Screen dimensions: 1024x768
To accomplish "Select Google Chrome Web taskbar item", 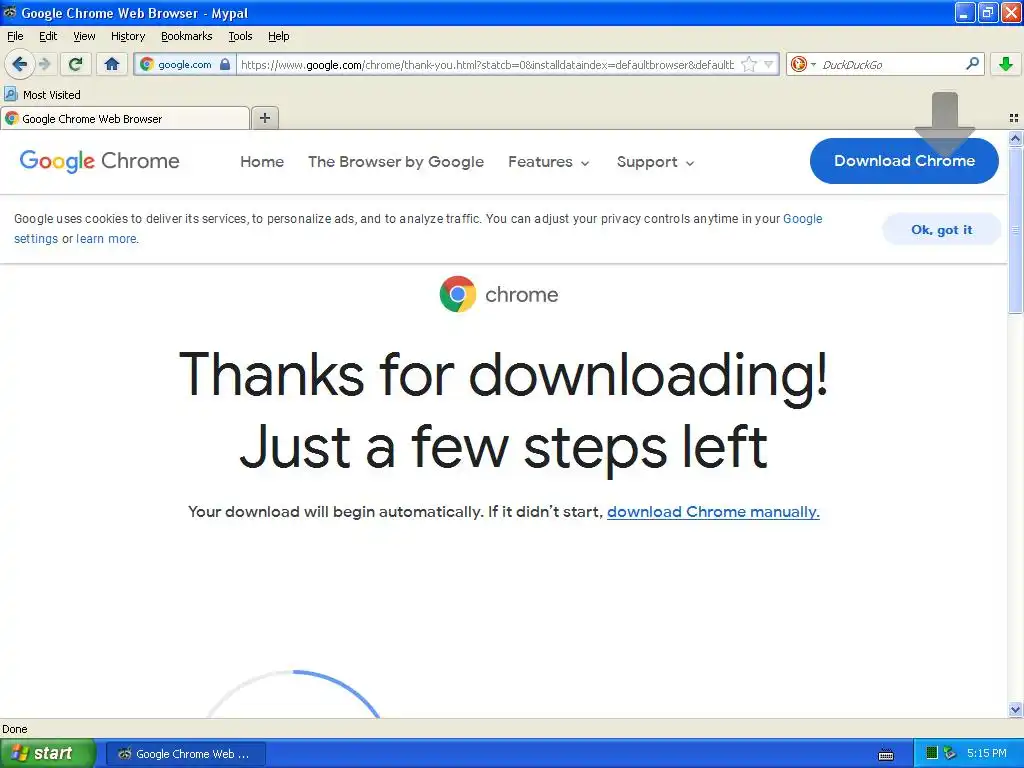I will [x=186, y=754].
